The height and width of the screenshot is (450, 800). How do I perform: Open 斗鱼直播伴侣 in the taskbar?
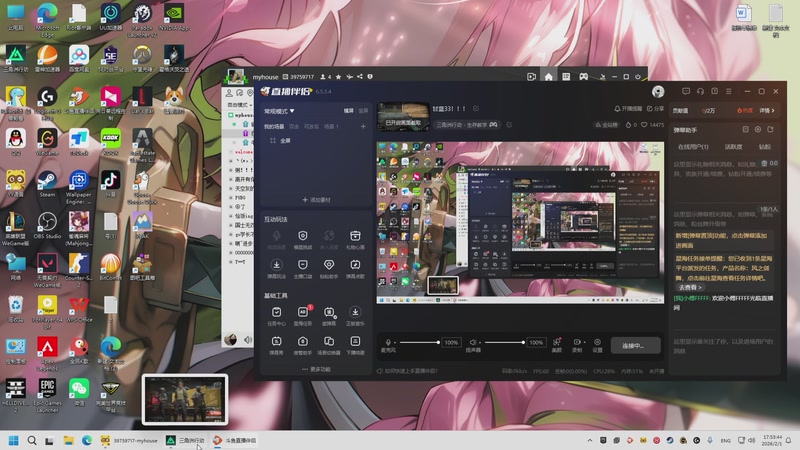[x=235, y=440]
